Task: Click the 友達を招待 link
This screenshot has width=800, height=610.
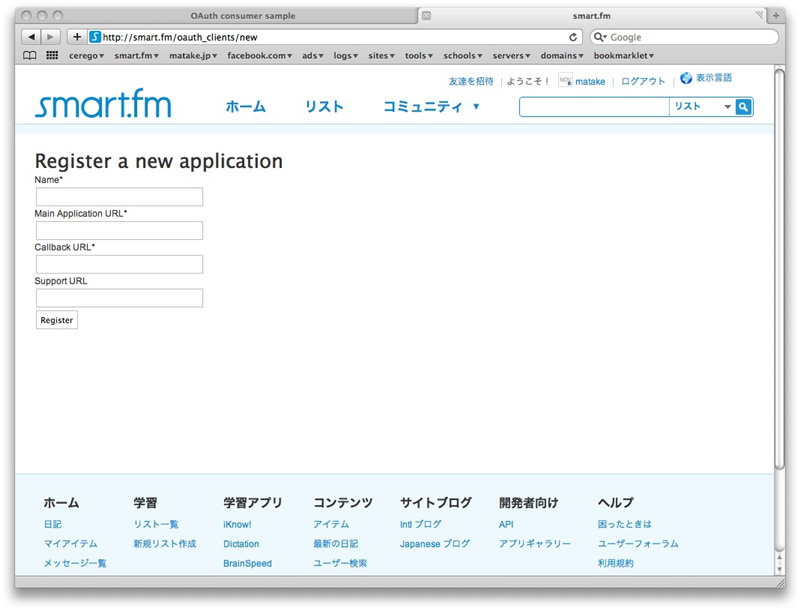Action: 471,82
